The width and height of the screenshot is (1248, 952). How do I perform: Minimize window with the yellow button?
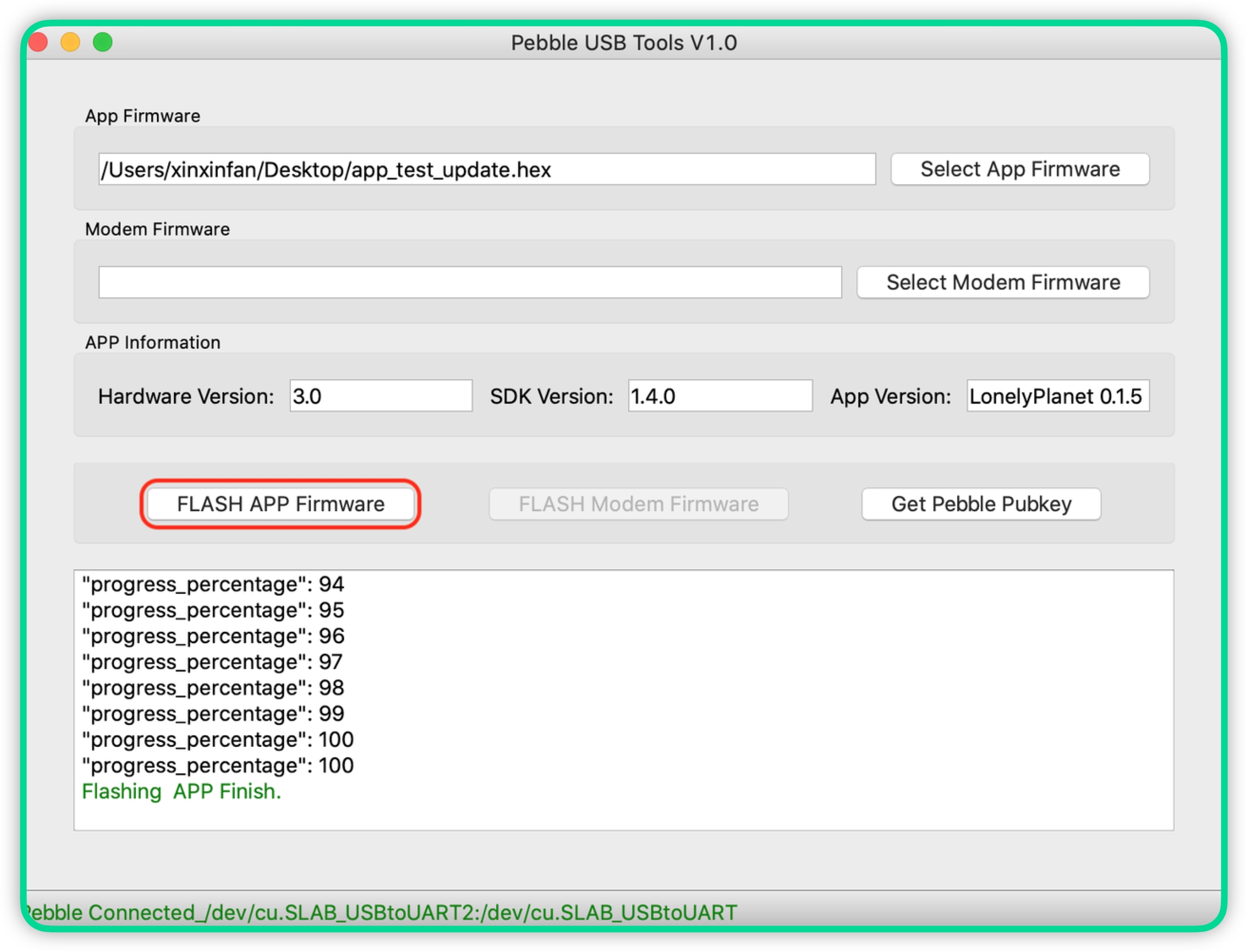coord(70,42)
